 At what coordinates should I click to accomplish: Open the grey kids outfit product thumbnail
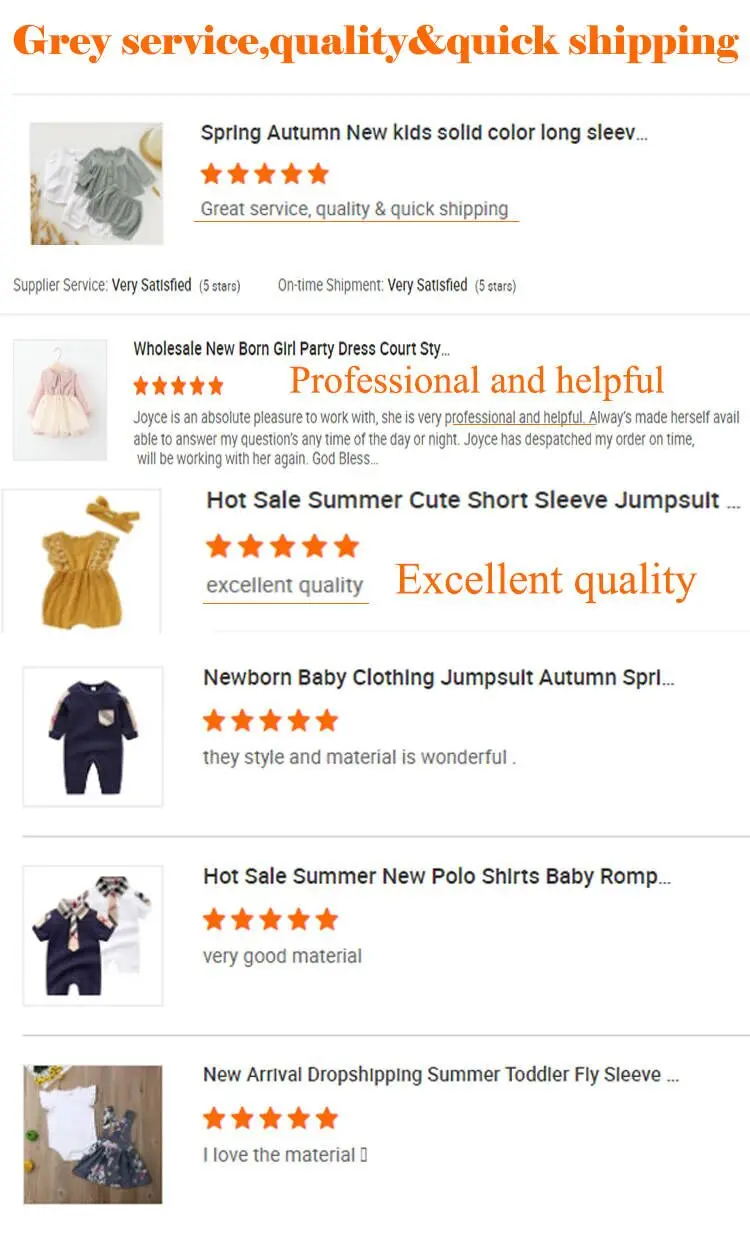tap(96, 184)
